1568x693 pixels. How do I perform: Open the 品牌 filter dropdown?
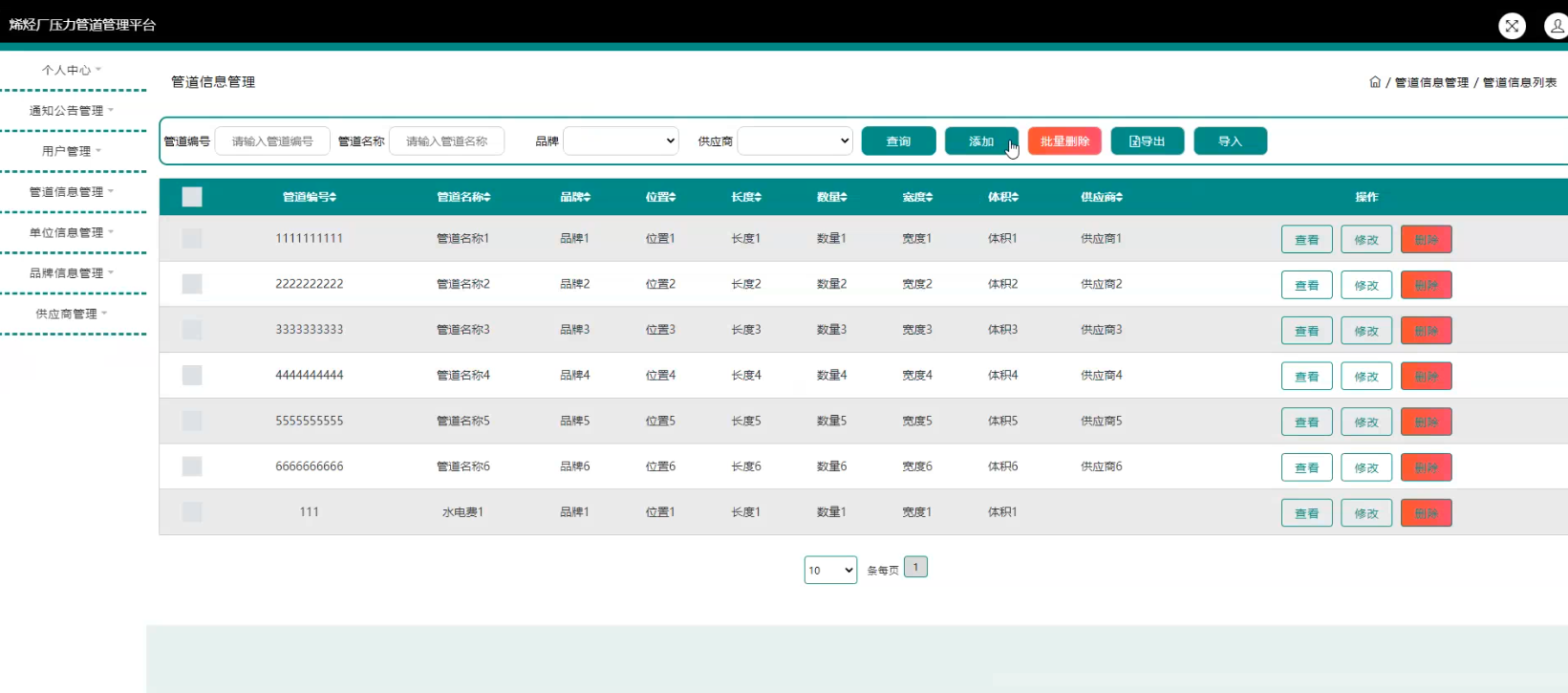click(x=621, y=141)
